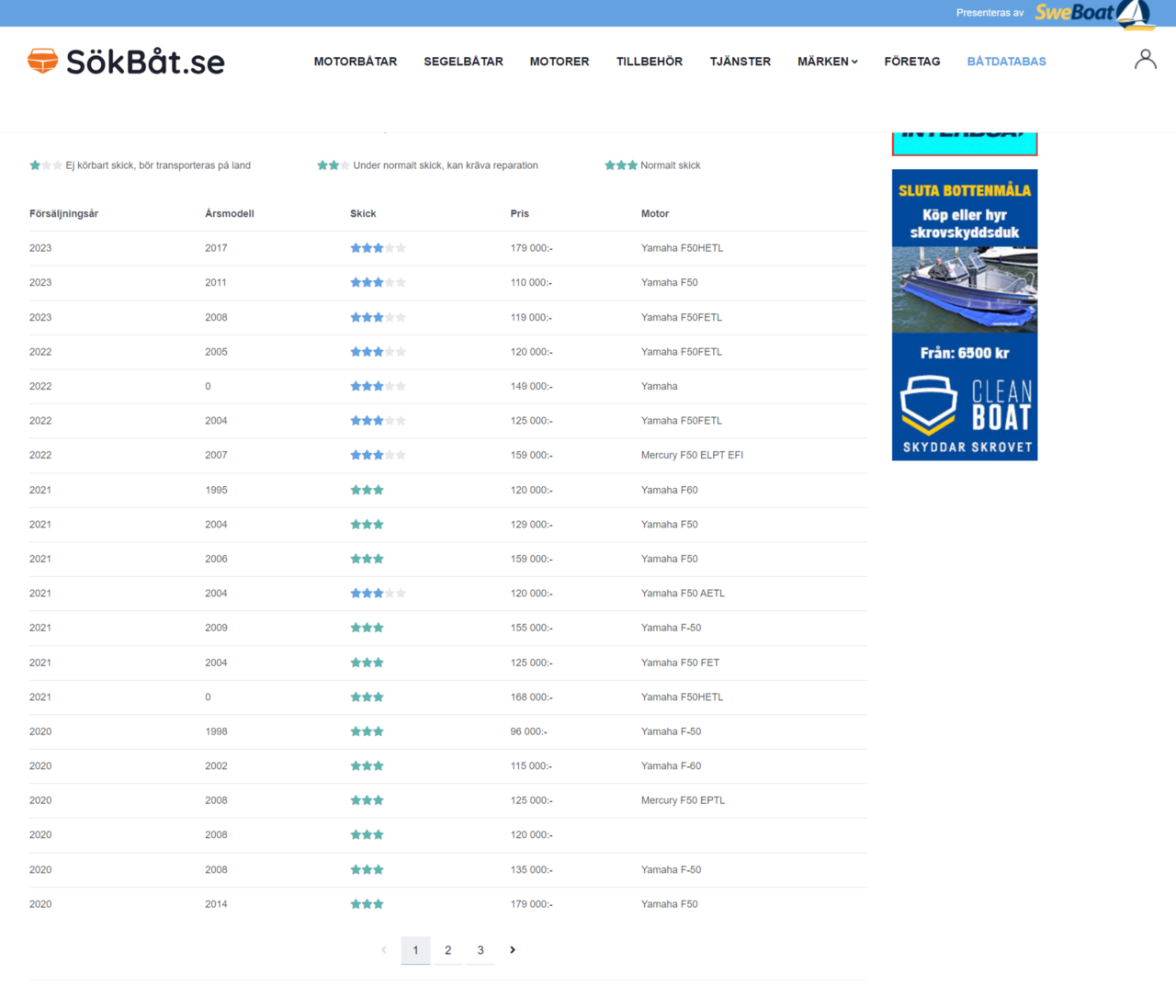Click the Mercury F50 ELPT EFI motor link
Viewport: 1176px width, 1008px height.
[x=693, y=455]
